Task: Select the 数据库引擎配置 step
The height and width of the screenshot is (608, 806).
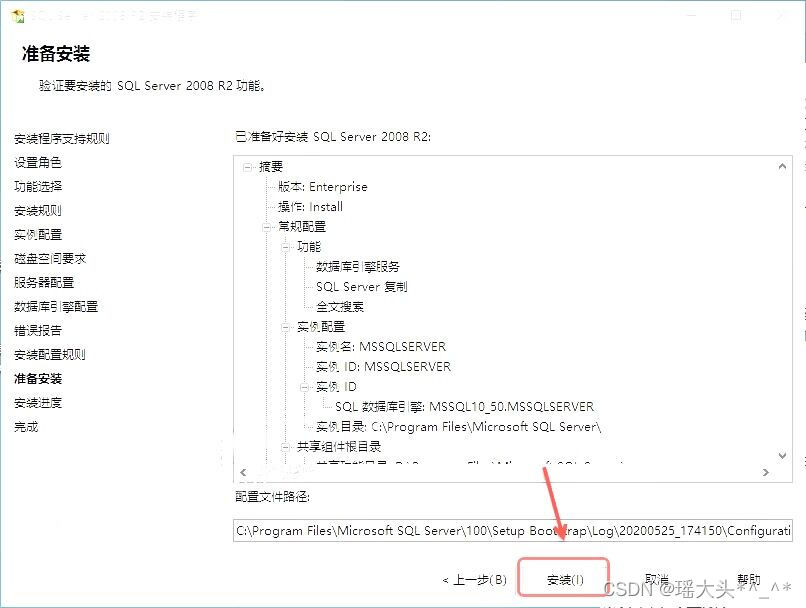Action: [56, 306]
